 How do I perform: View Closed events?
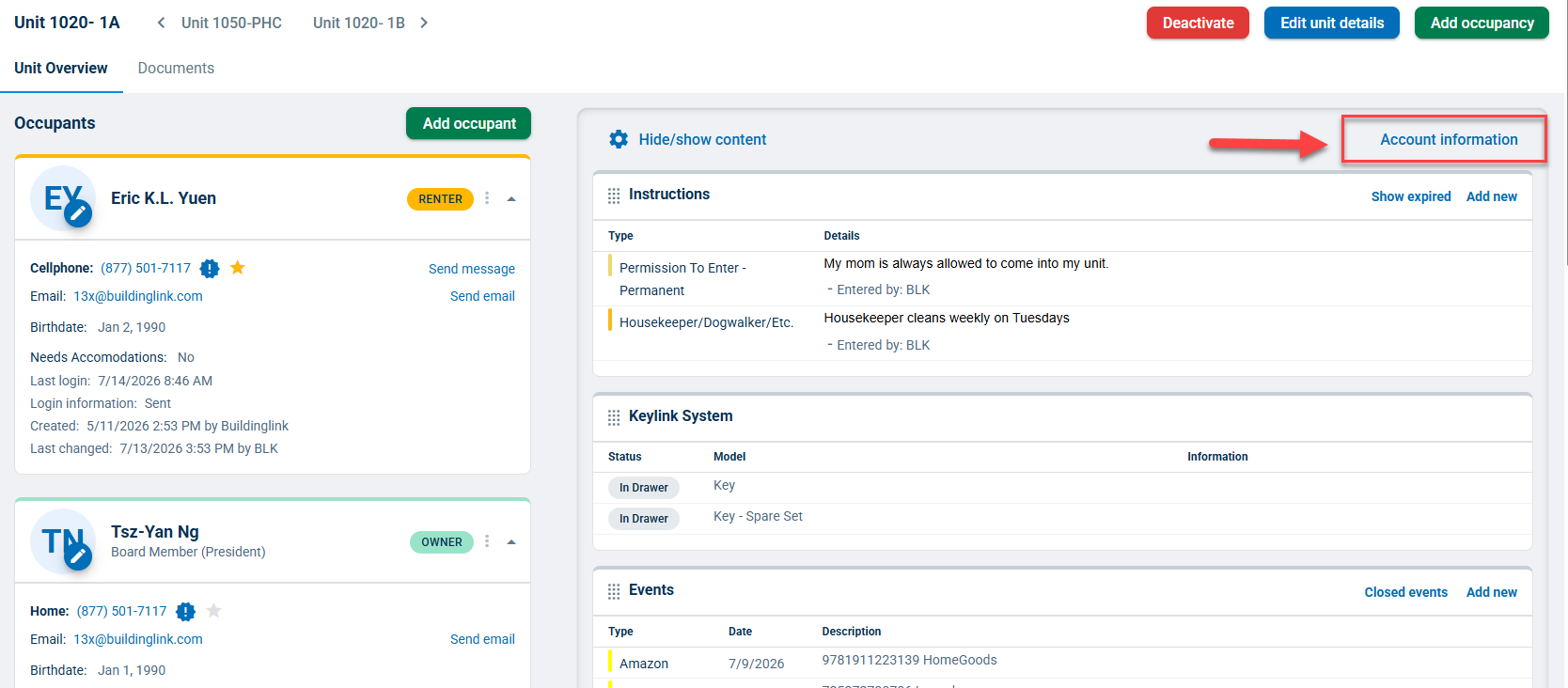tap(1406, 592)
